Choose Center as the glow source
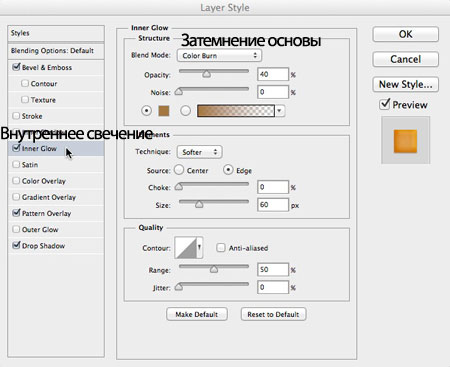 point(179,170)
